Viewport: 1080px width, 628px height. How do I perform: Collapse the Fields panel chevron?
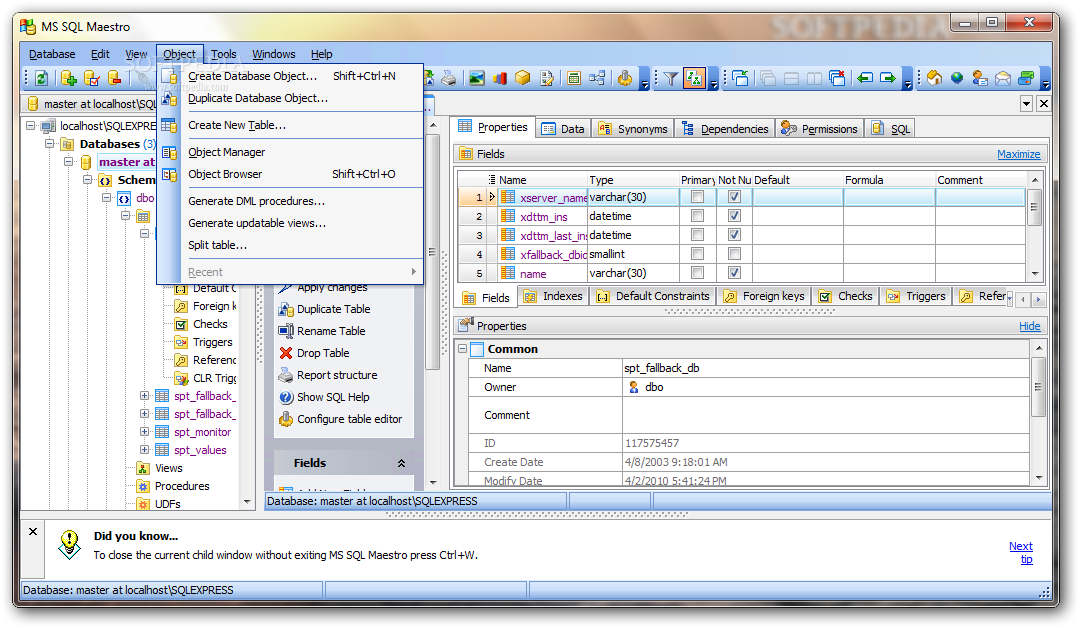tap(401, 463)
